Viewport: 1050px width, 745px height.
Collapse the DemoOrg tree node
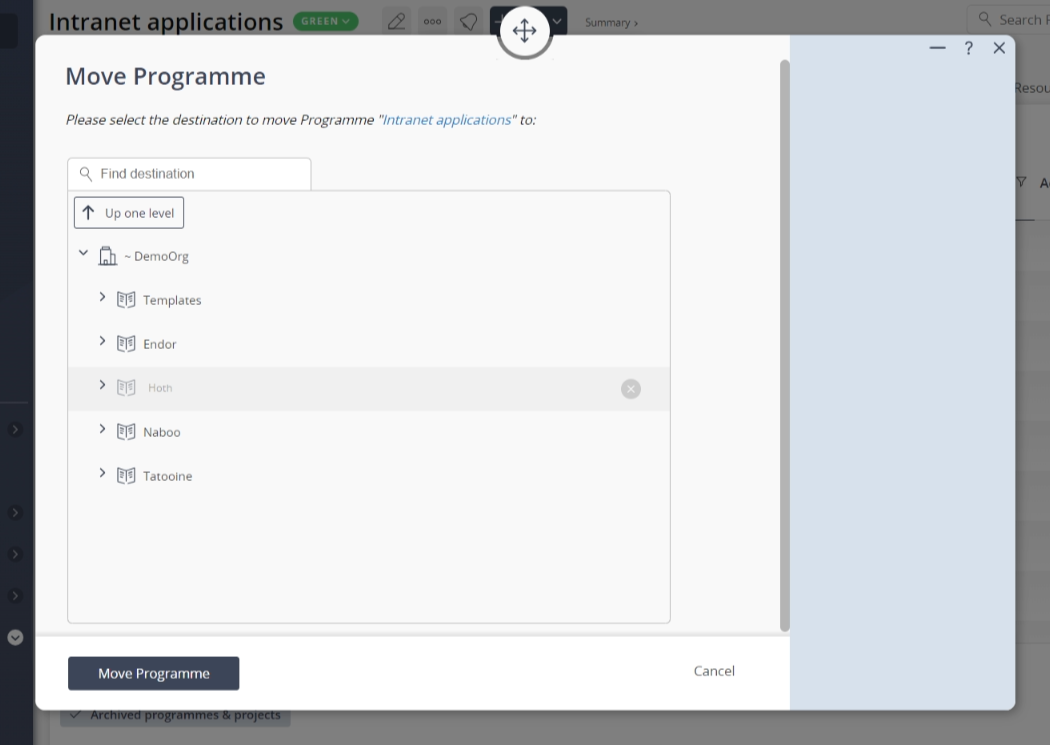coord(83,254)
